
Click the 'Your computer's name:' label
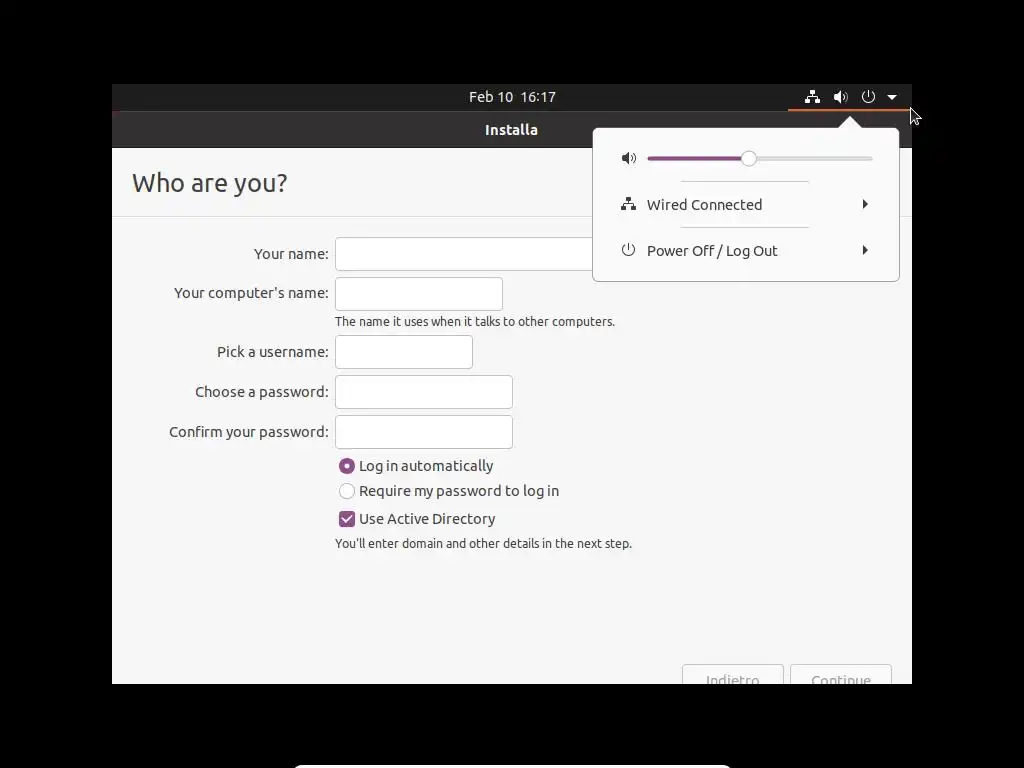(x=251, y=293)
